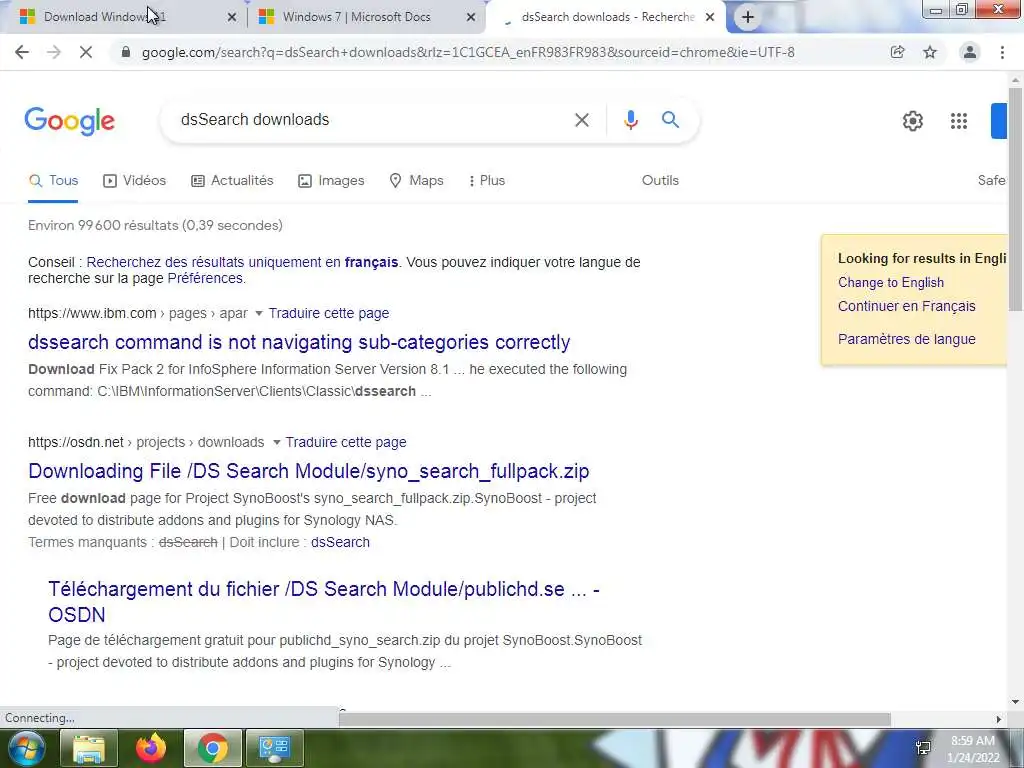Open a new browser tab
The width and height of the screenshot is (1024, 768).
click(x=748, y=18)
